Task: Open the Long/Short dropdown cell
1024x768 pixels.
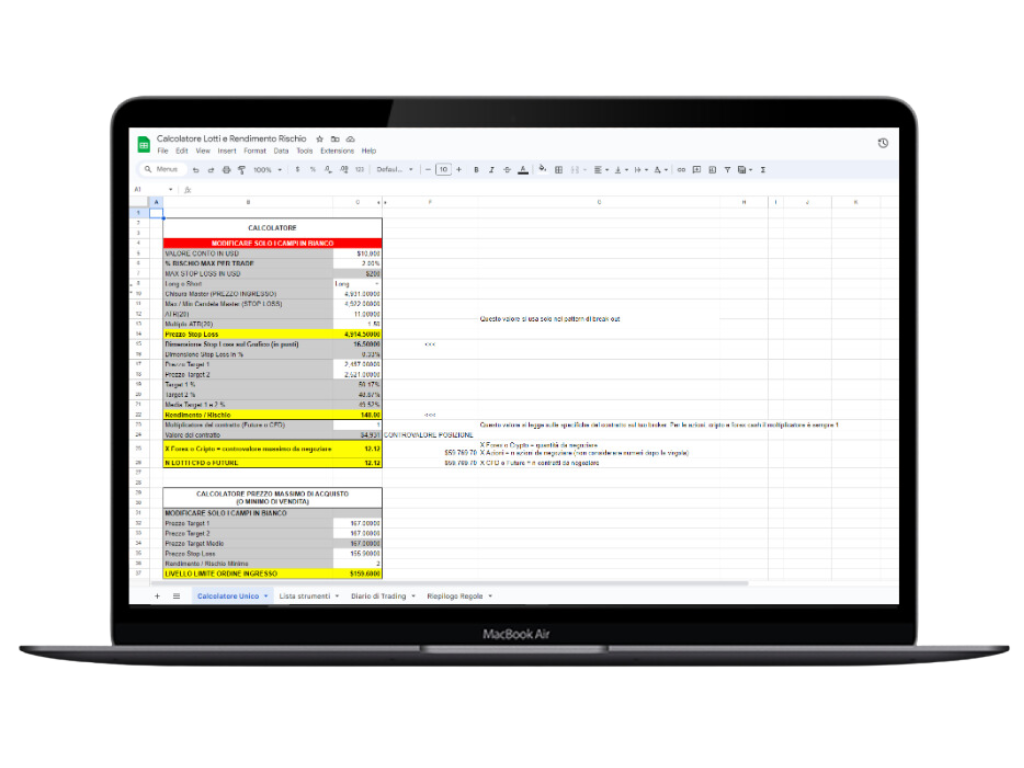Action: tap(357, 284)
